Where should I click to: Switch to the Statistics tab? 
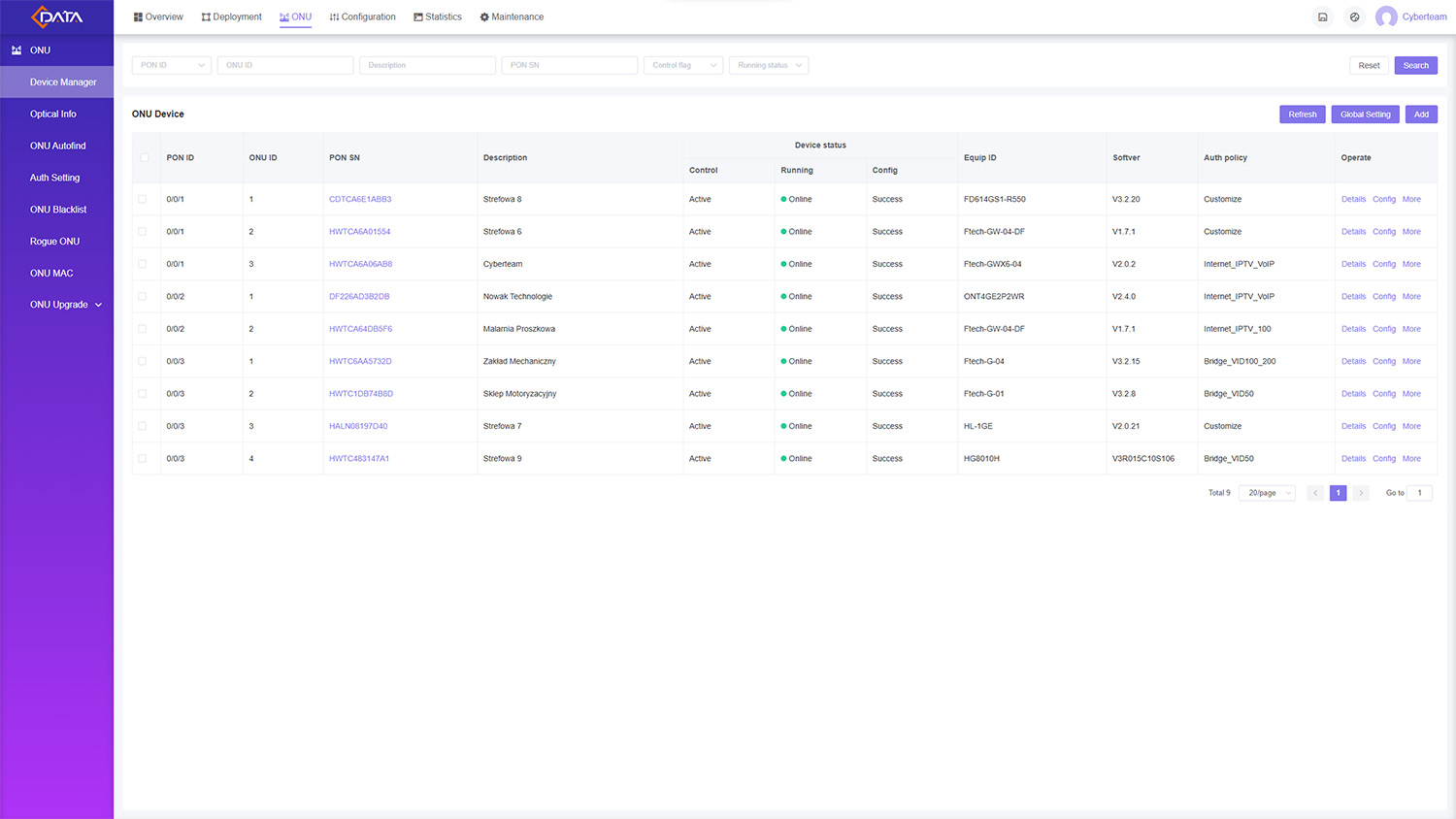click(x=437, y=17)
